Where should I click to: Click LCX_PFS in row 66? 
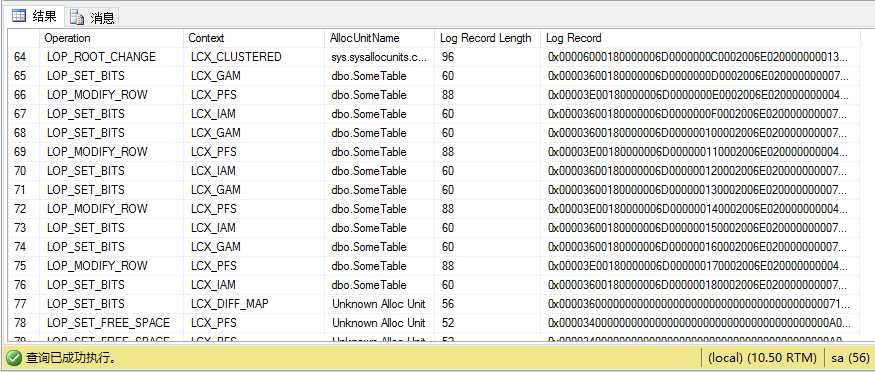pyautogui.click(x=214, y=95)
